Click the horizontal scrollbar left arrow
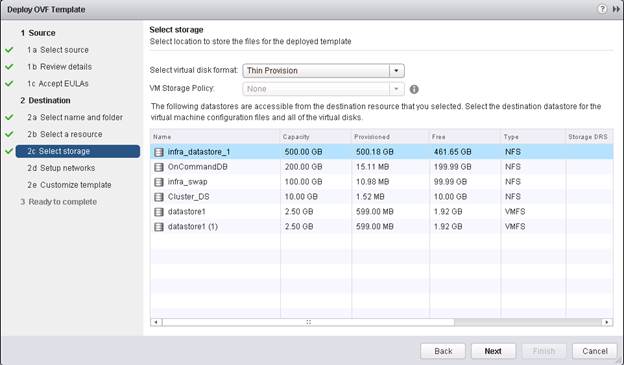 [x=156, y=322]
